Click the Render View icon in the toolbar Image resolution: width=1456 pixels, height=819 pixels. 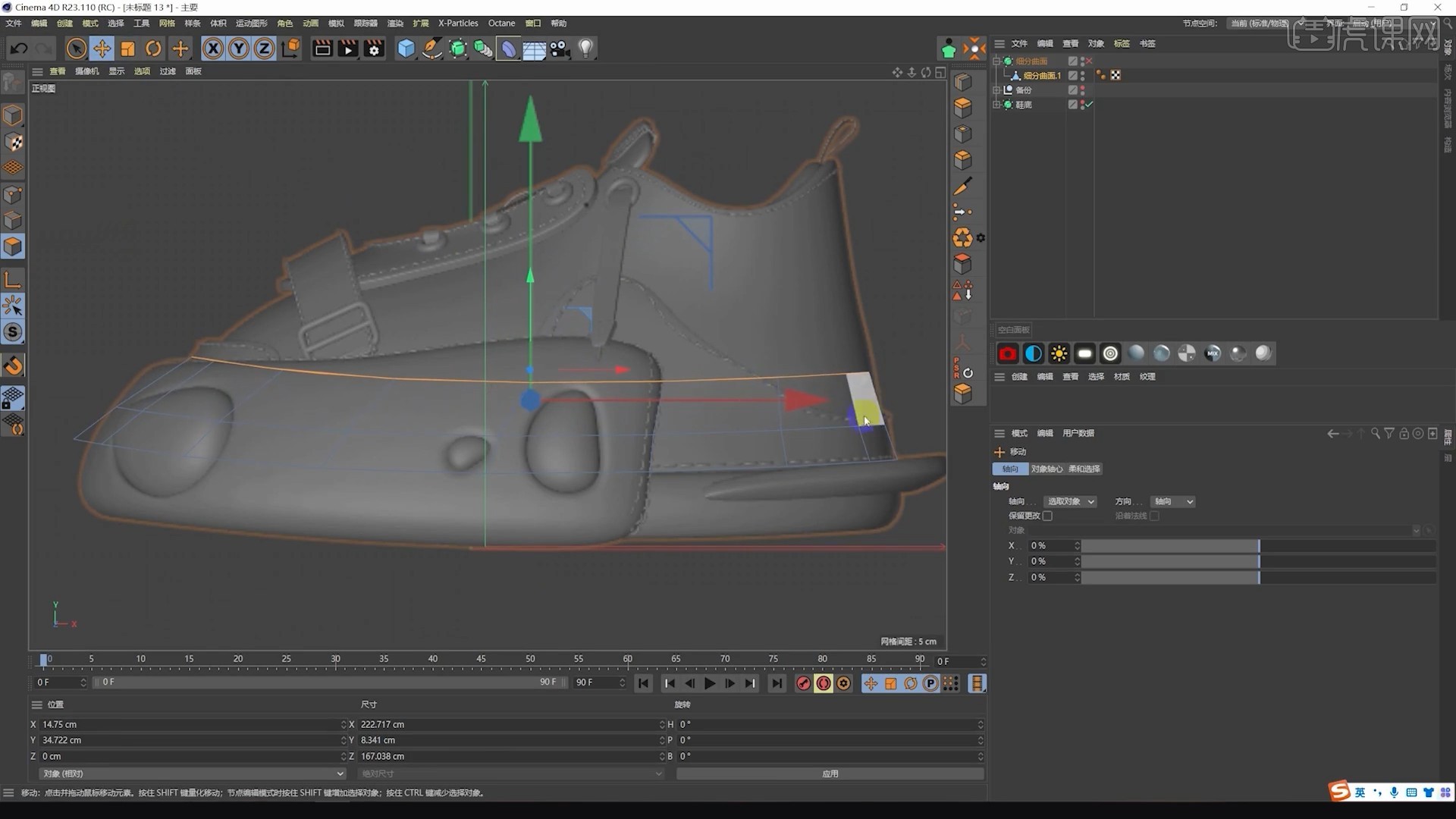[322, 49]
